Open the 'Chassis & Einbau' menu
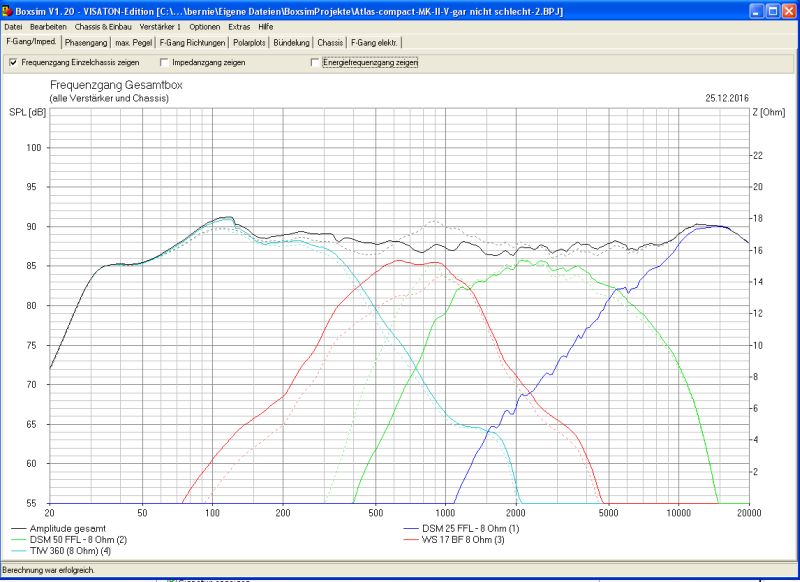800x582 pixels. (104, 26)
